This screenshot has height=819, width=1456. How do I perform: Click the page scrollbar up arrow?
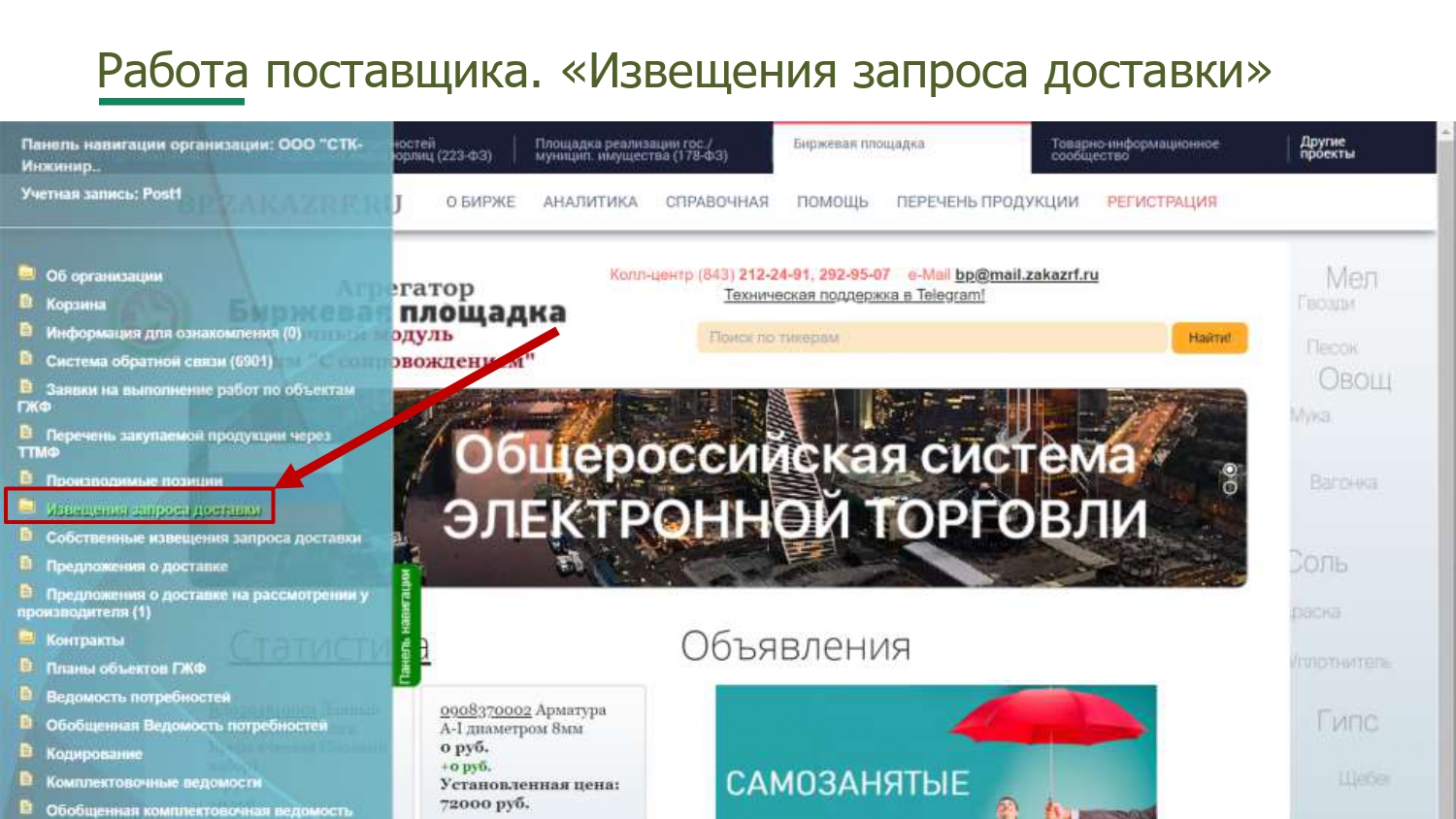(1446, 131)
